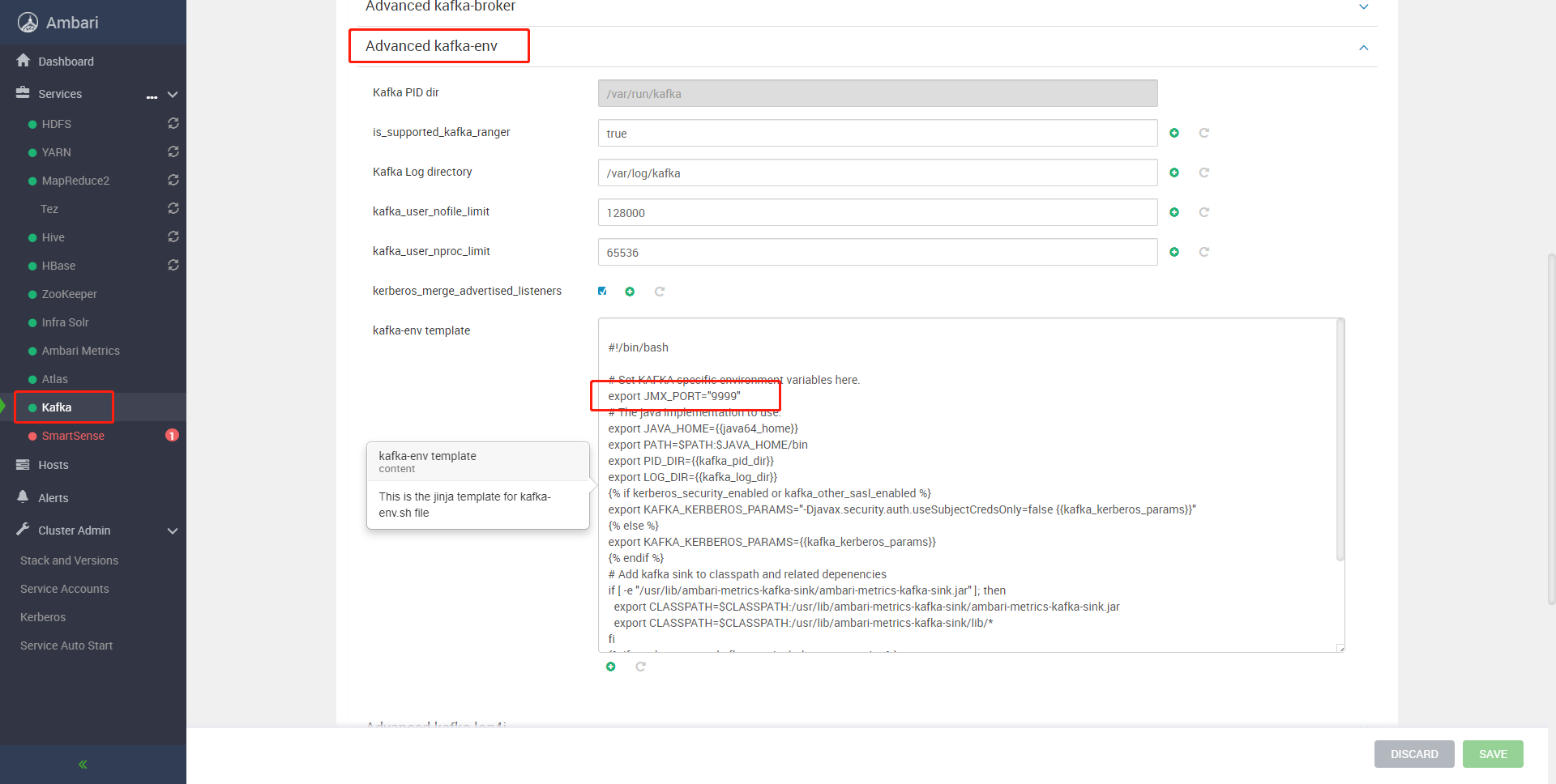Click override icon for Kafka Log directory
This screenshot has width=1556, height=784.
(x=1174, y=173)
